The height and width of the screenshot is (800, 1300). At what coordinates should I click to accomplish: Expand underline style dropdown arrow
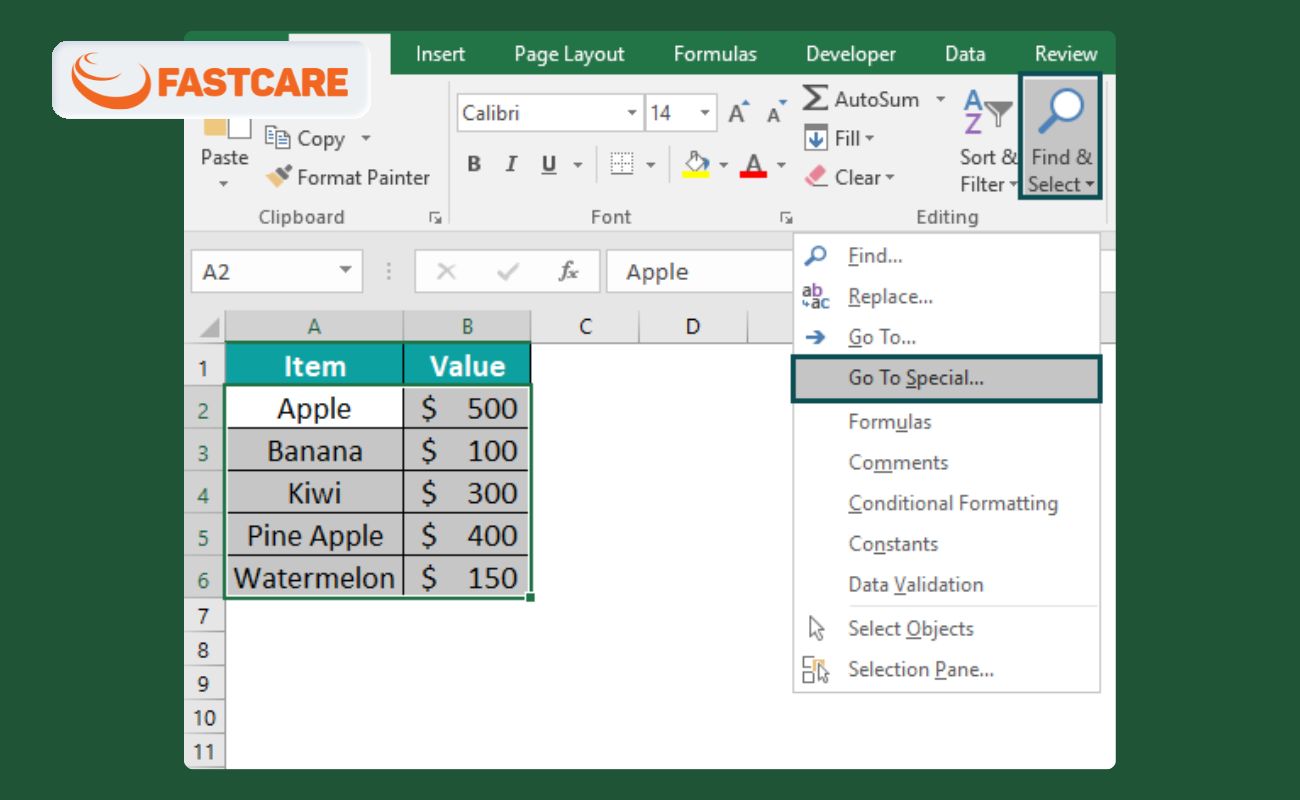(576, 165)
